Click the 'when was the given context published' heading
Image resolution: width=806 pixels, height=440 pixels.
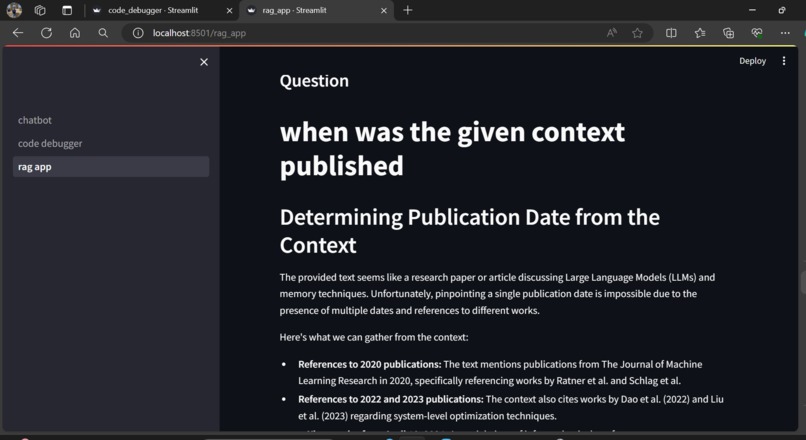click(x=452, y=149)
